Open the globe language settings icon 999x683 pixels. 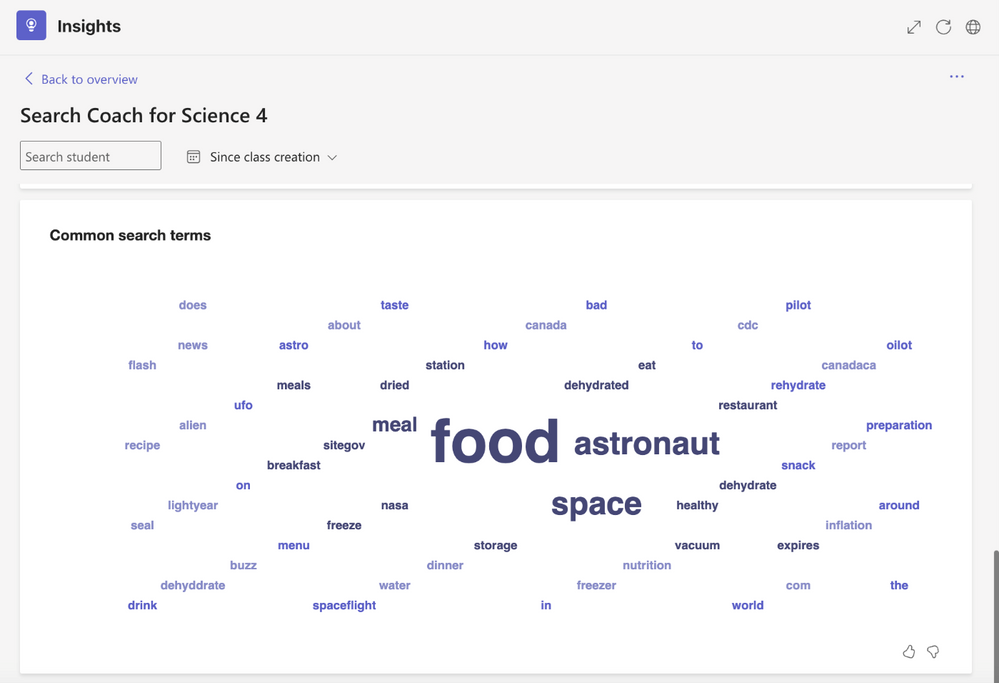973,27
